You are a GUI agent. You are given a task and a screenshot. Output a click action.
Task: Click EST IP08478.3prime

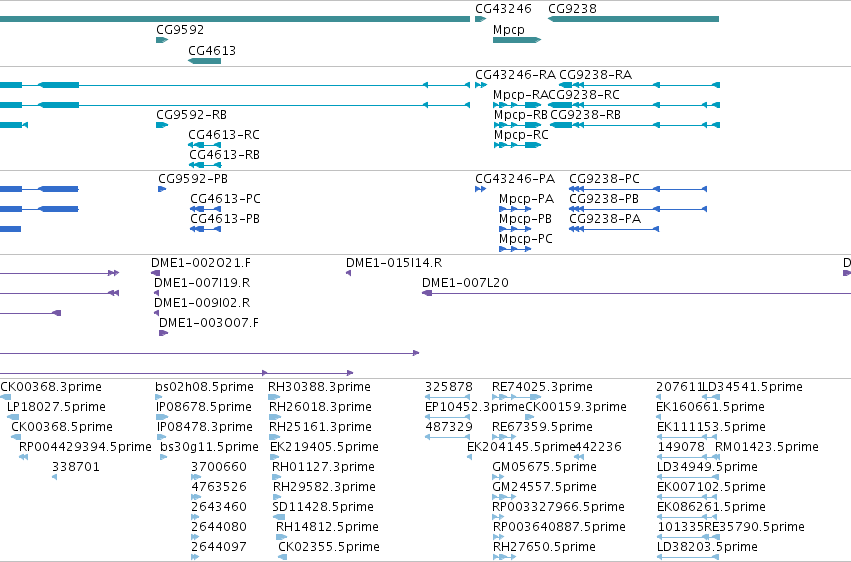point(205,427)
